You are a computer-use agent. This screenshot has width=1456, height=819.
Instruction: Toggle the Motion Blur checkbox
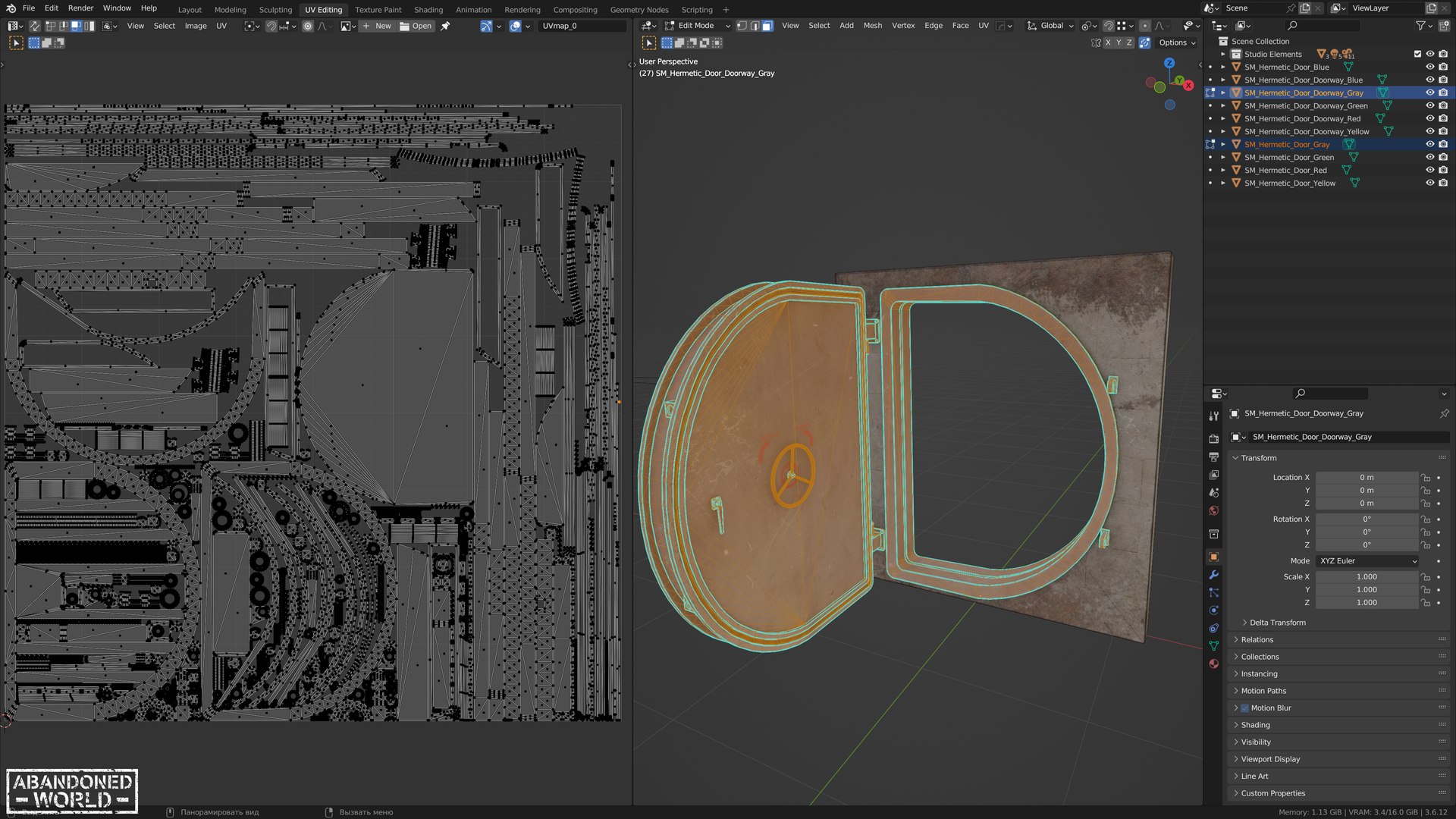(1244, 708)
